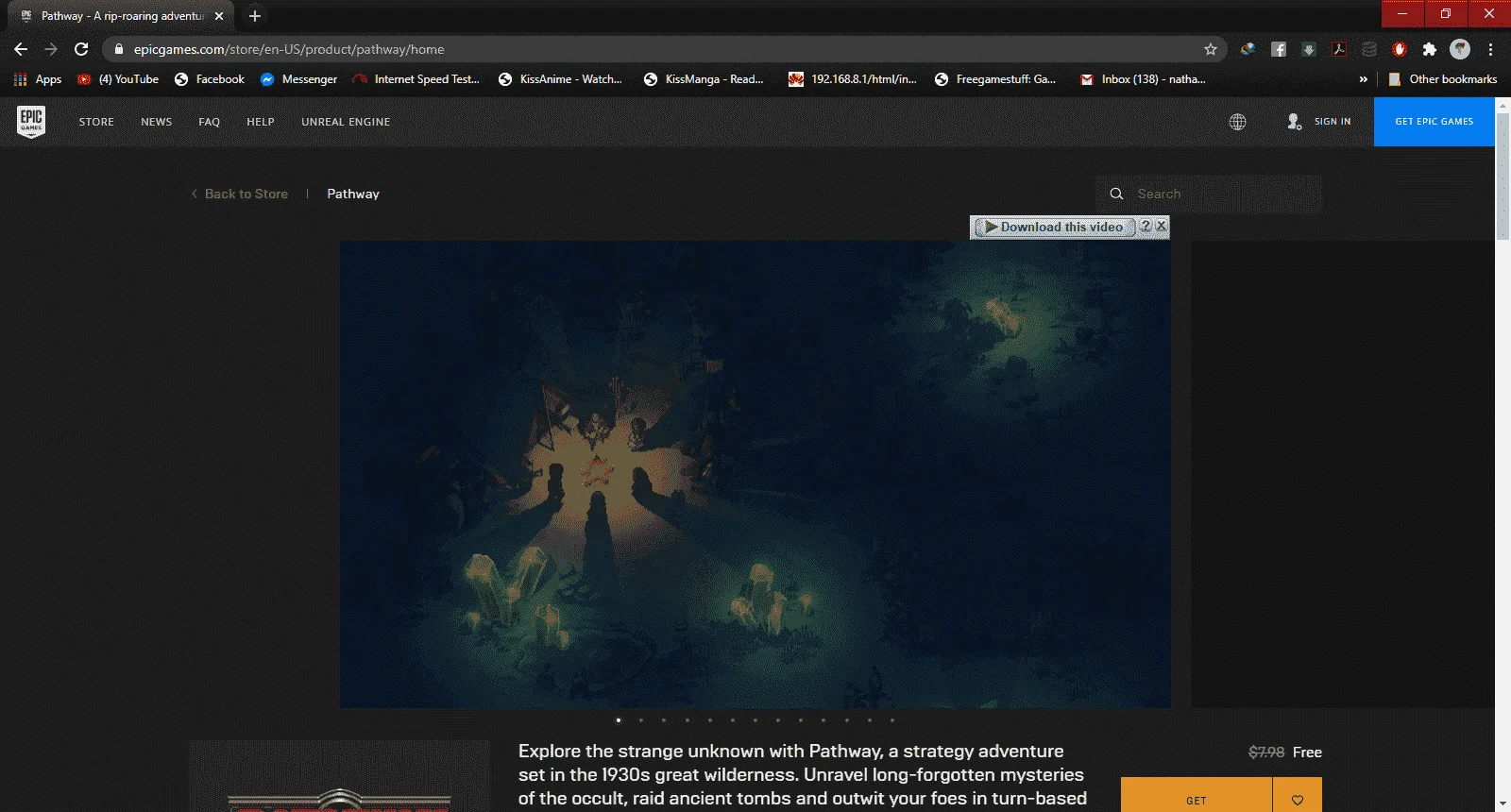
Task: Click SIGN IN in the Epic header
Action: pos(1319,122)
